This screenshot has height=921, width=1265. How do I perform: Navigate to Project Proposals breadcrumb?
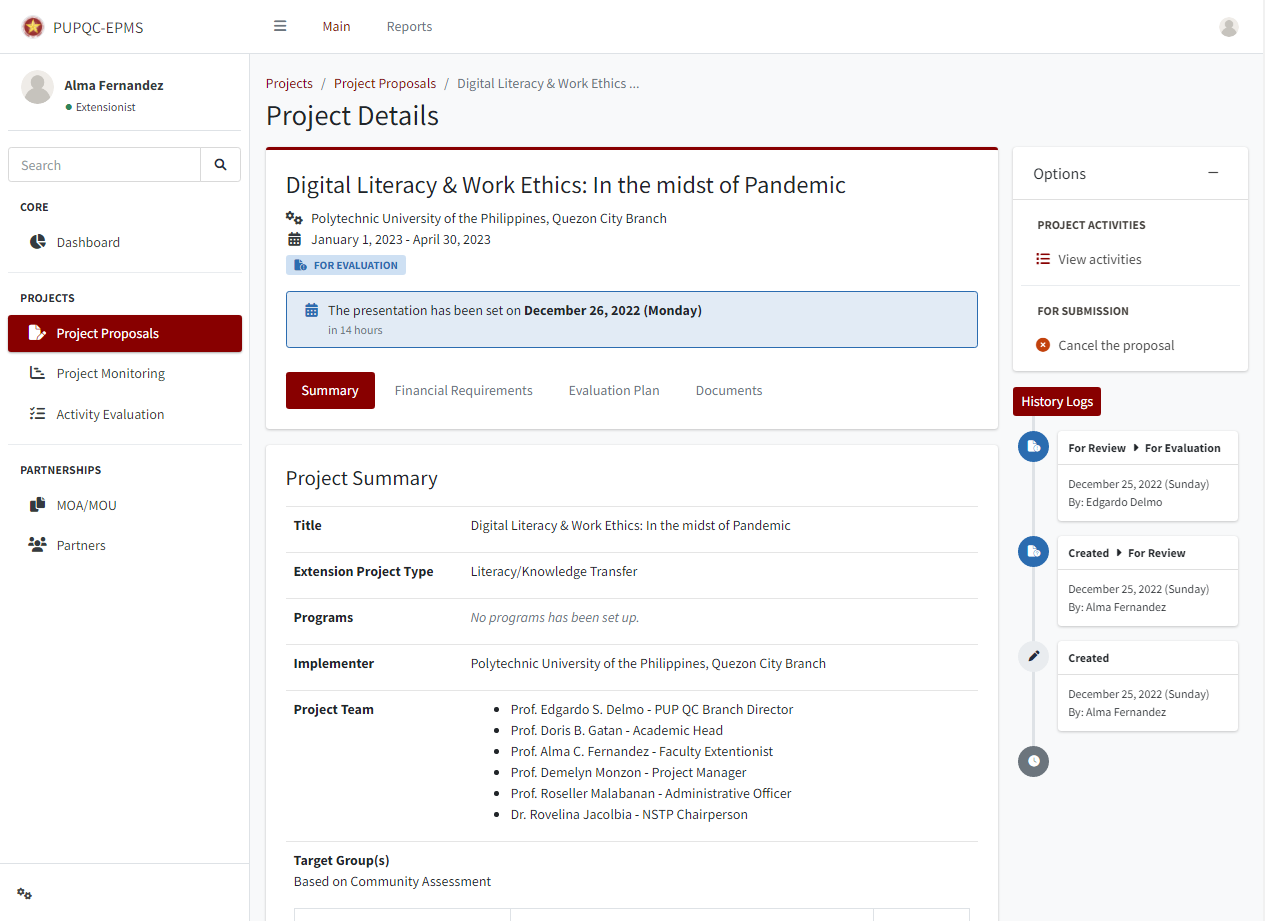[385, 83]
